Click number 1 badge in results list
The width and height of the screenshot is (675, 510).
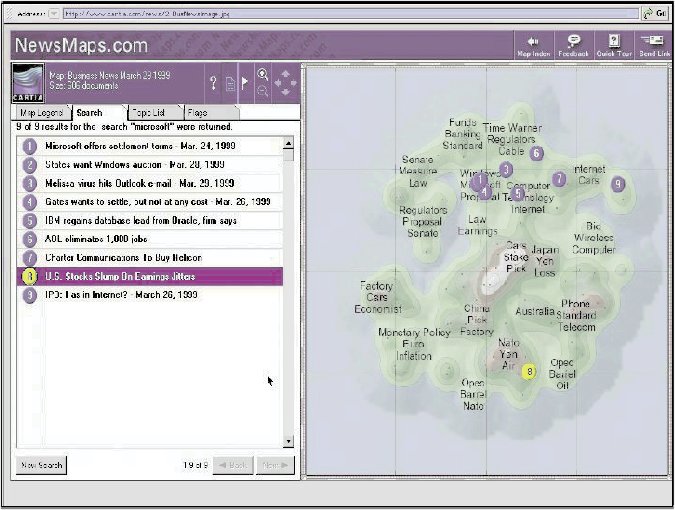tap(29, 146)
